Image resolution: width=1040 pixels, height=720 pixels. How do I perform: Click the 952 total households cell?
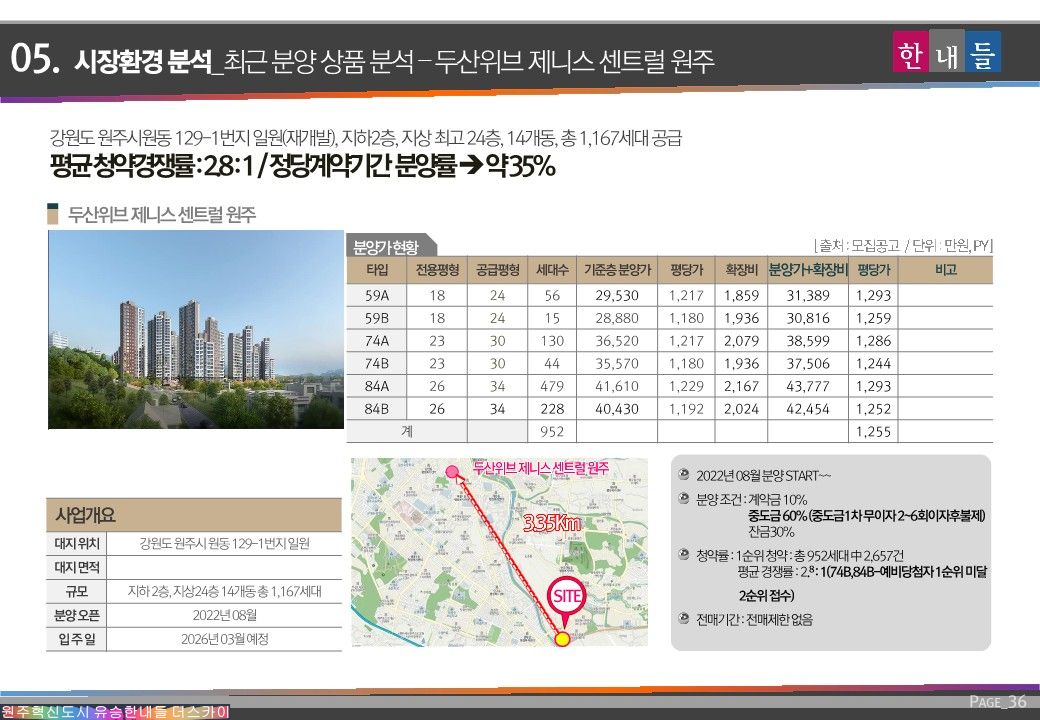(552, 431)
